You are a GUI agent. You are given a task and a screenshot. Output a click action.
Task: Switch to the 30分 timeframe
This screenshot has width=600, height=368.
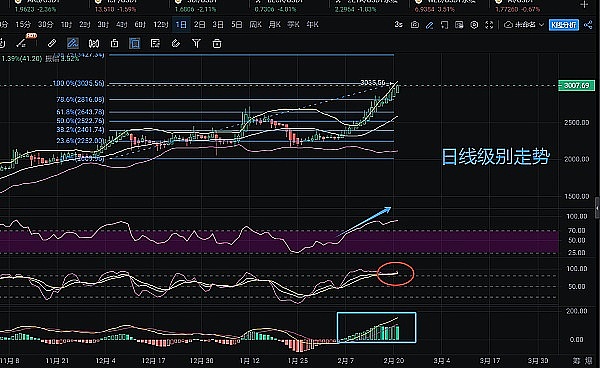[46, 25]
